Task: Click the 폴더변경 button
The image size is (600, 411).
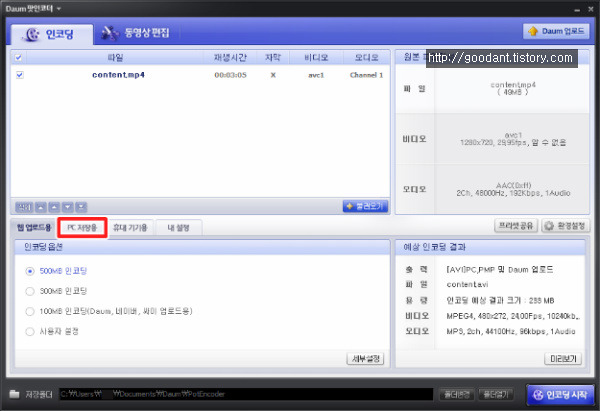Action: pos(457,394)
